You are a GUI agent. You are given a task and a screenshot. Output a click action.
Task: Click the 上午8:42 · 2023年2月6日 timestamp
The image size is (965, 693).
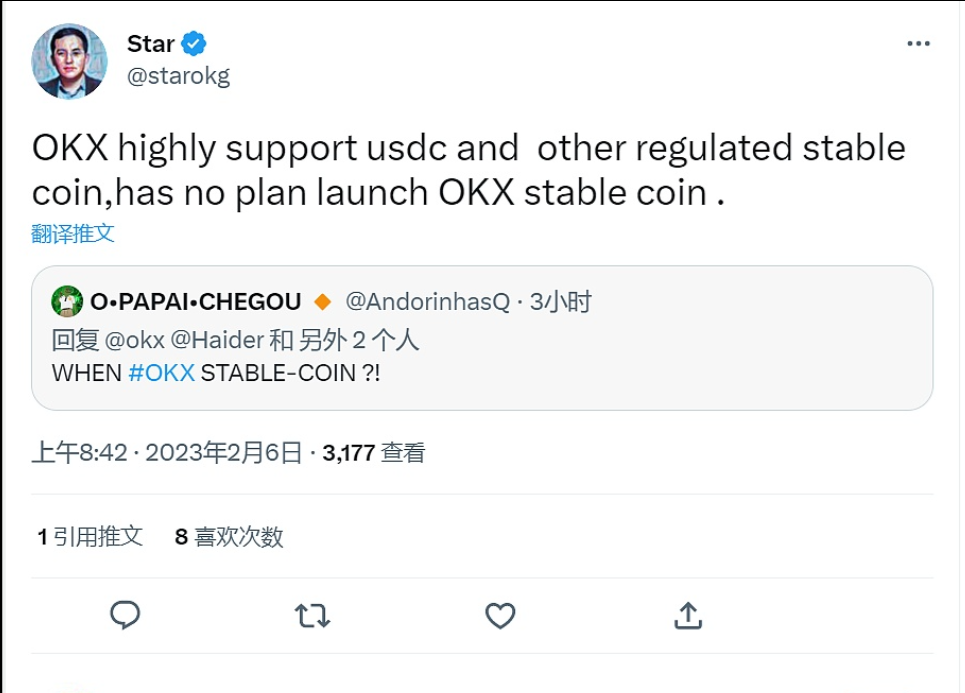[167, 453]
